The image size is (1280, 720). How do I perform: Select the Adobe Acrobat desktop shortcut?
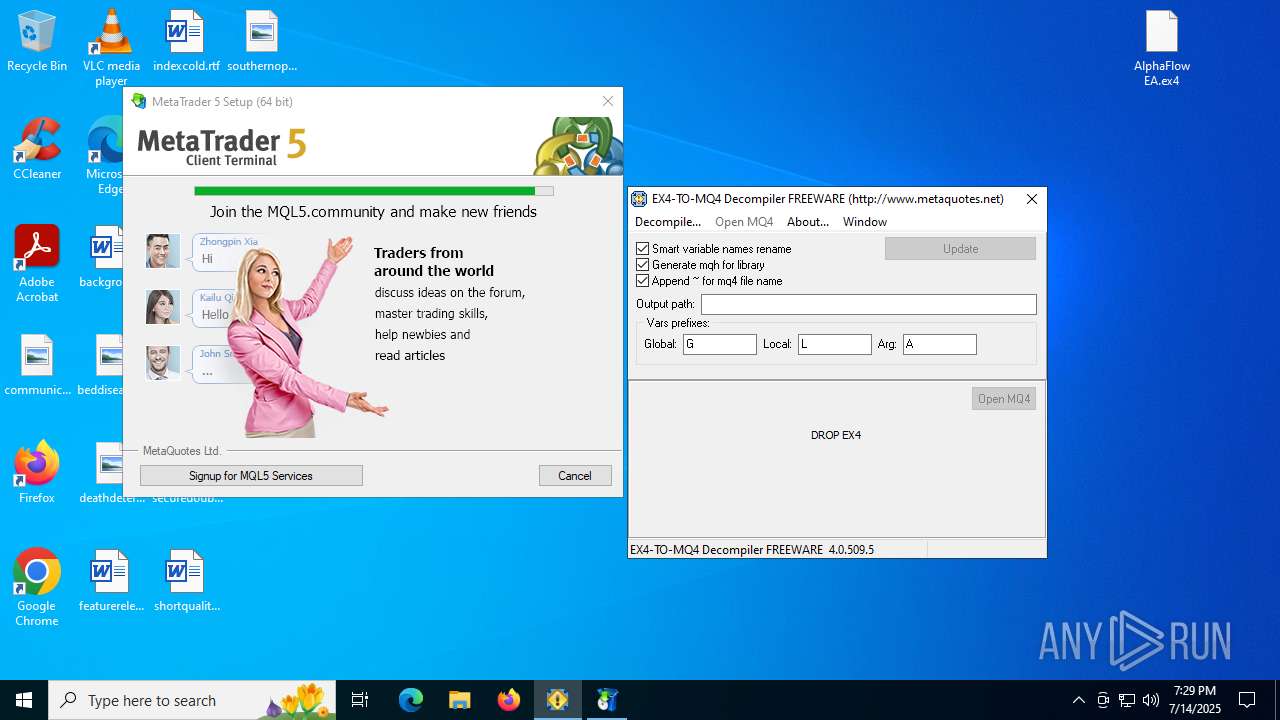tap(37, 264)
